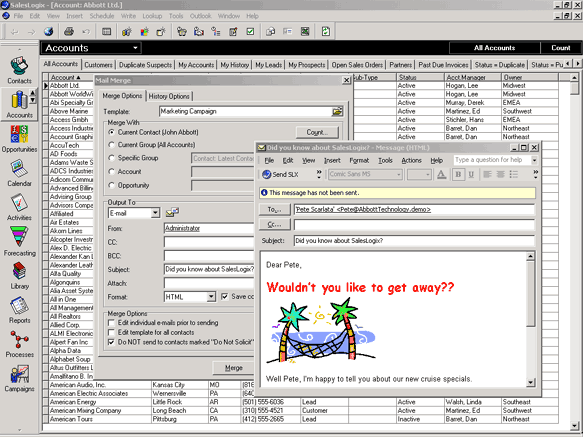
Task: Open the Accounts view dropdown
Action: coord(135,48)
